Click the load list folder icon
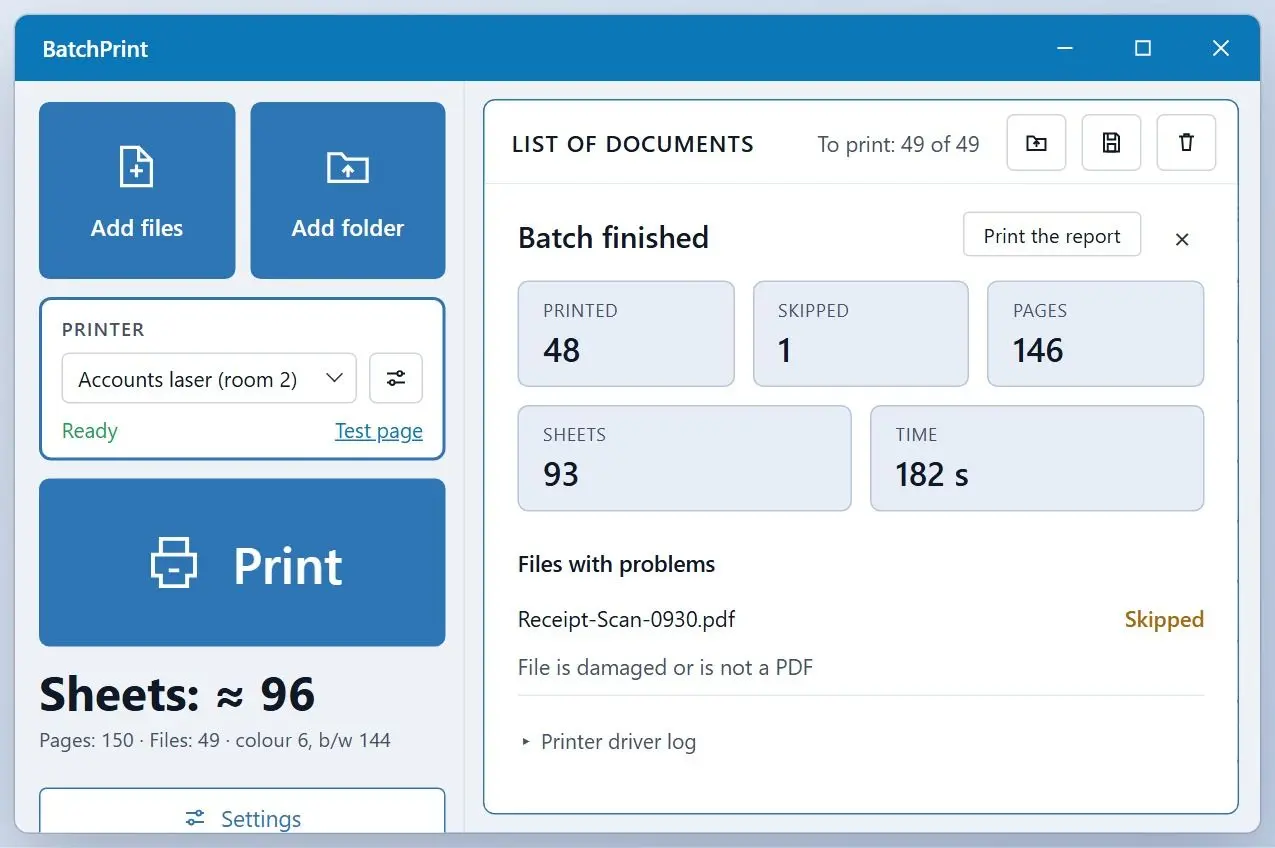This screenshot has height=848, width=1275. coord(1036,143)
